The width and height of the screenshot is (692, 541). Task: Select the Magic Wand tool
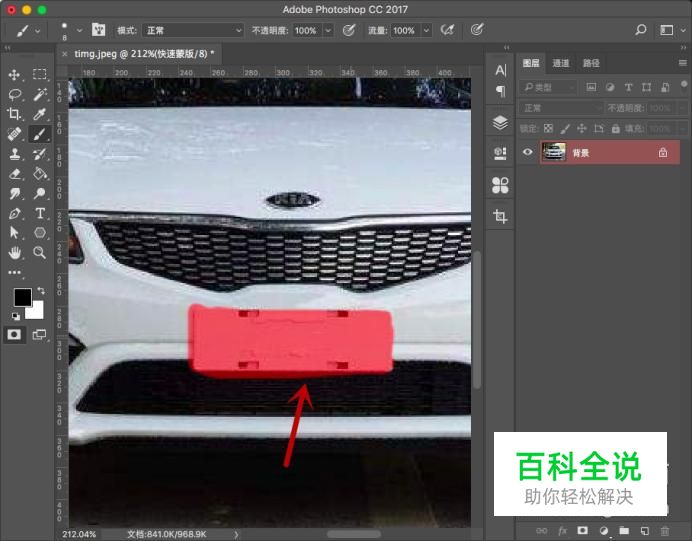click(40, 94)
